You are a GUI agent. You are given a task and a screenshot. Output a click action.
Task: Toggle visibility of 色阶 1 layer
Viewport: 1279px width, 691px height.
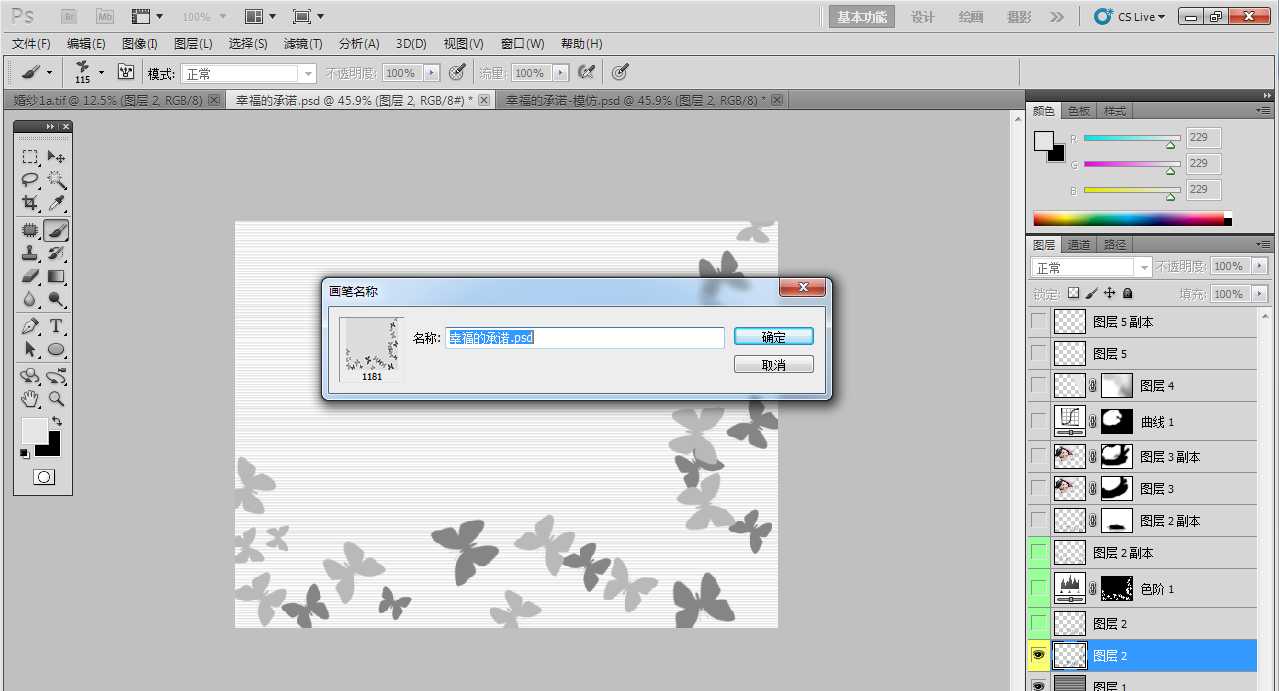click(1039, 588)
